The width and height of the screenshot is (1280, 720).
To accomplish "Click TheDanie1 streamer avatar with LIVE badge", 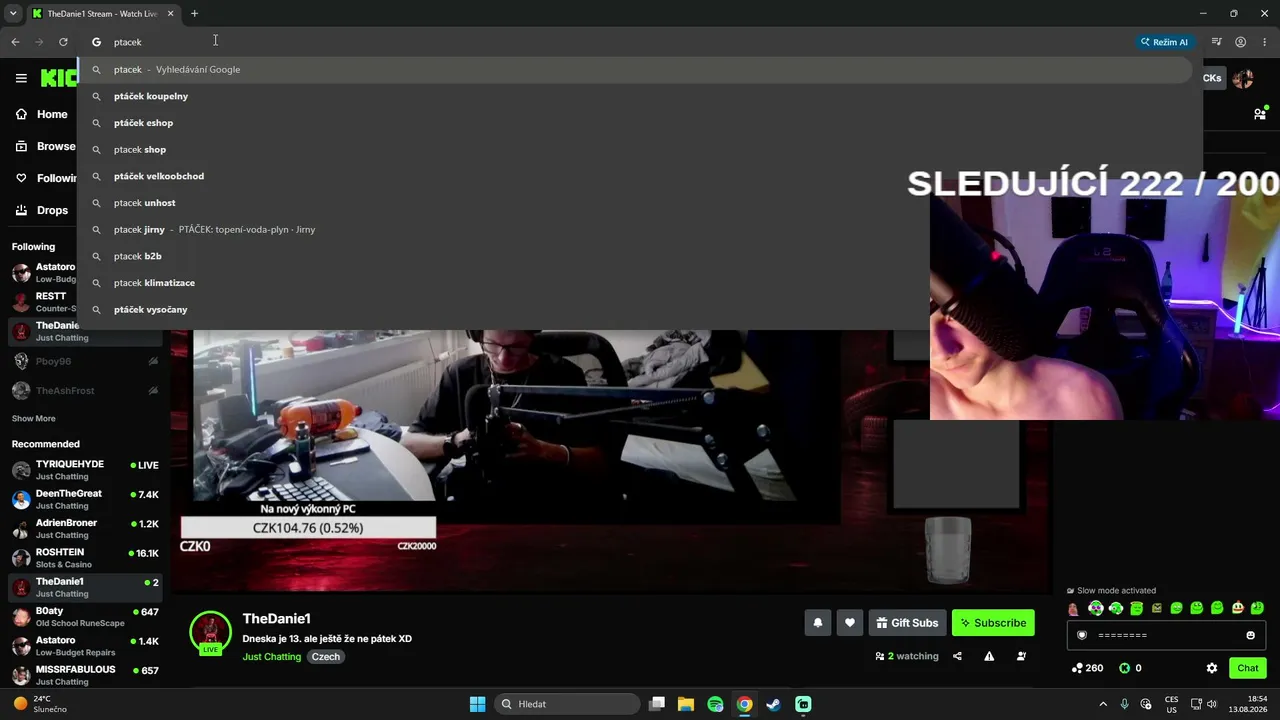I will [211, 633].
